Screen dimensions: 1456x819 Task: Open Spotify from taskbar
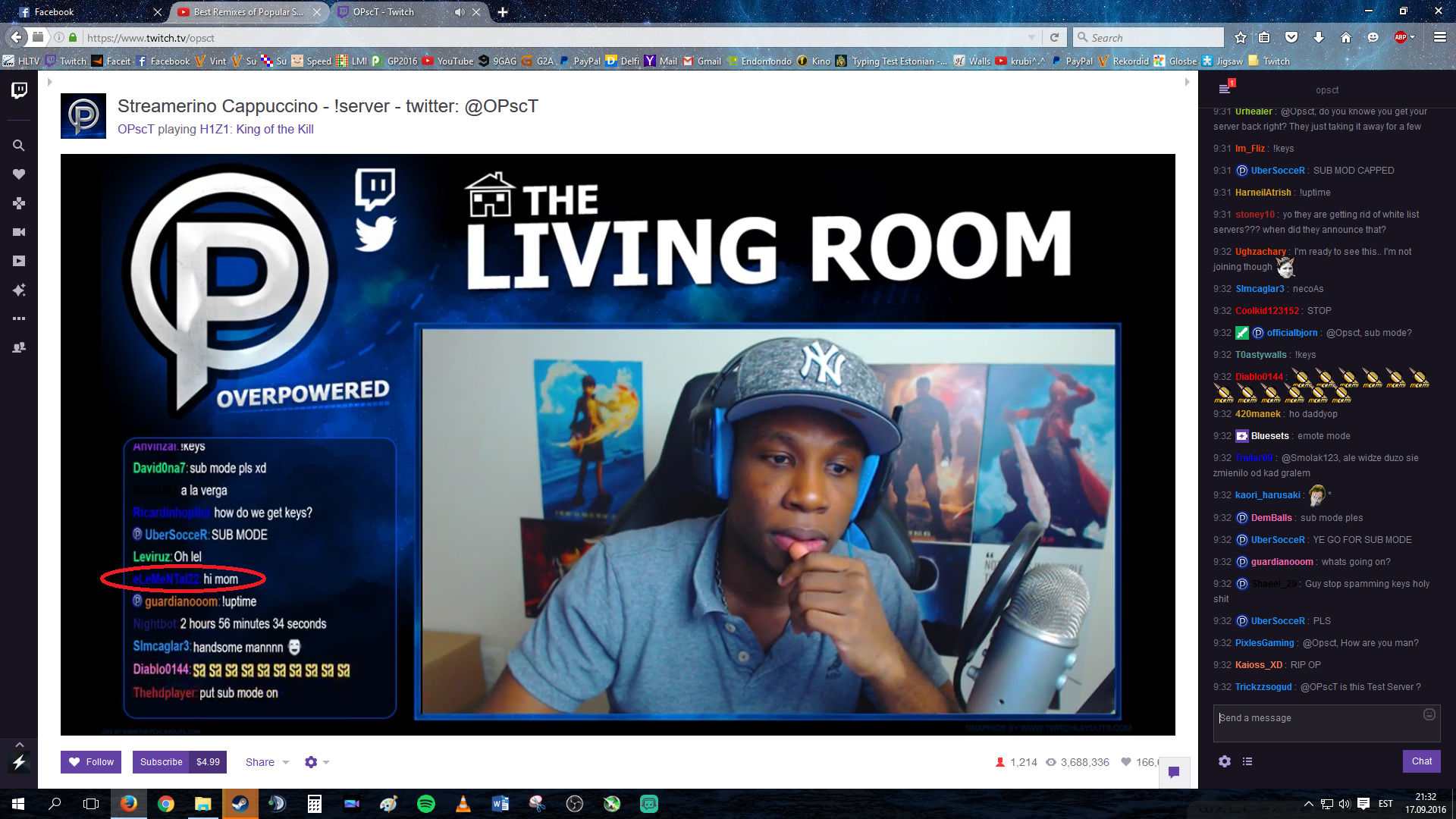click(426, 804)
